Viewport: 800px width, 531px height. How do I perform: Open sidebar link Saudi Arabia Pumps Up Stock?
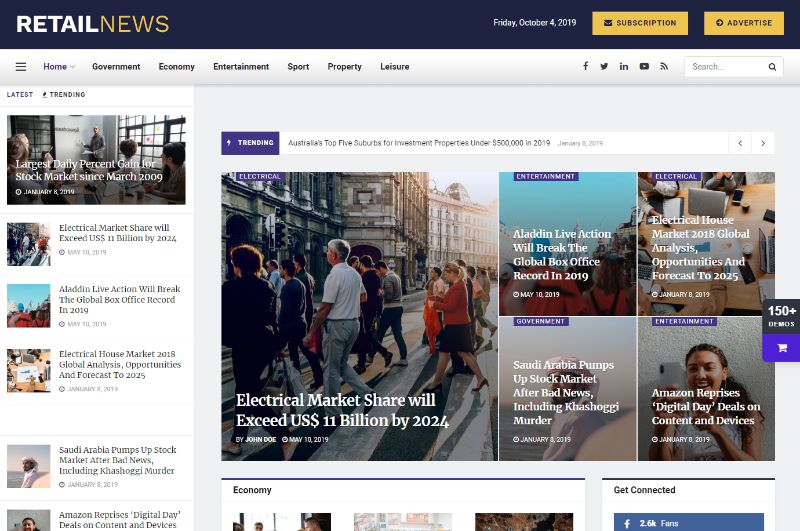(x=117, y=460)
